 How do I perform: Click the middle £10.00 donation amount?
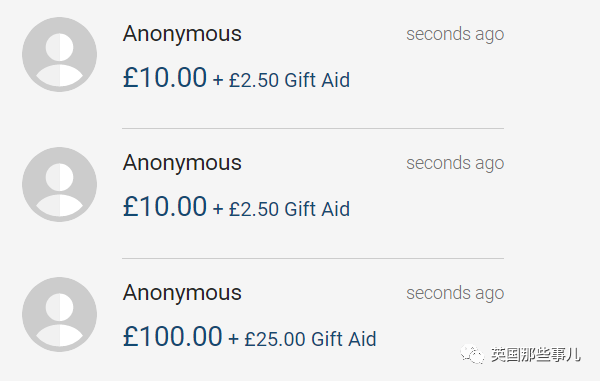(165, 207)
